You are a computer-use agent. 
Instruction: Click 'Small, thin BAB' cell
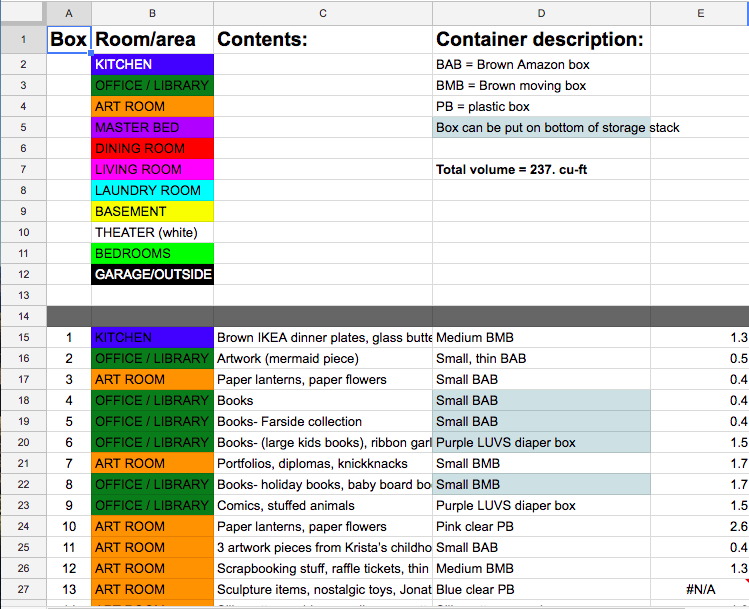[541, 359]
